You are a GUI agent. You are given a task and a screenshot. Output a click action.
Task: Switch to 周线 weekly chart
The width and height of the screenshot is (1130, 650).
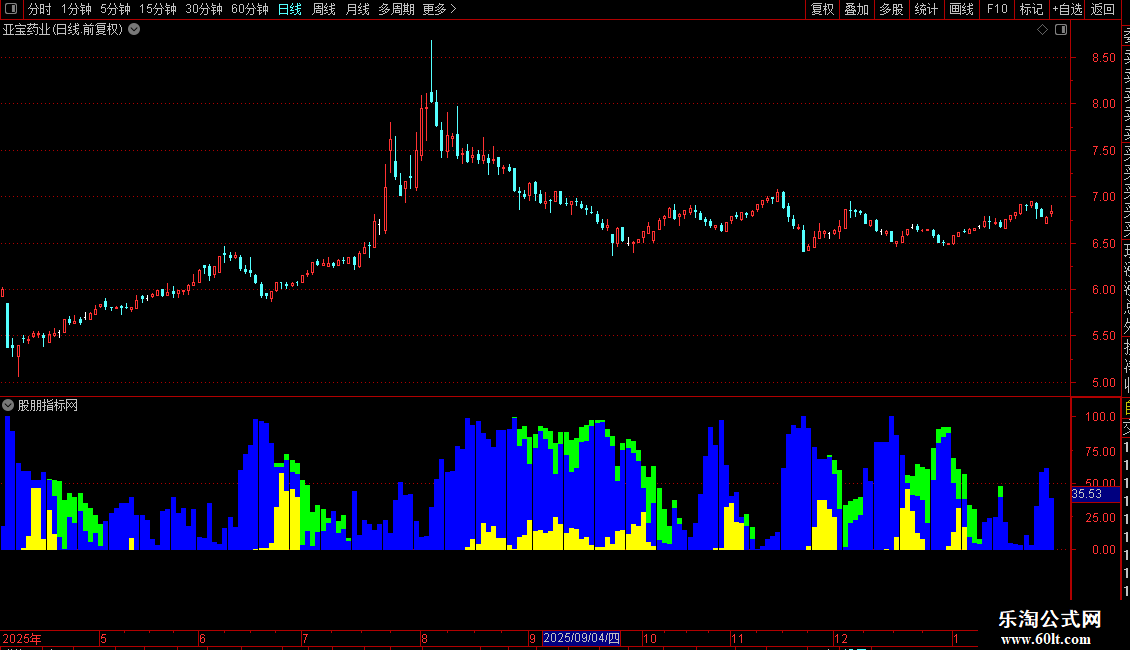tap(324, 9)
